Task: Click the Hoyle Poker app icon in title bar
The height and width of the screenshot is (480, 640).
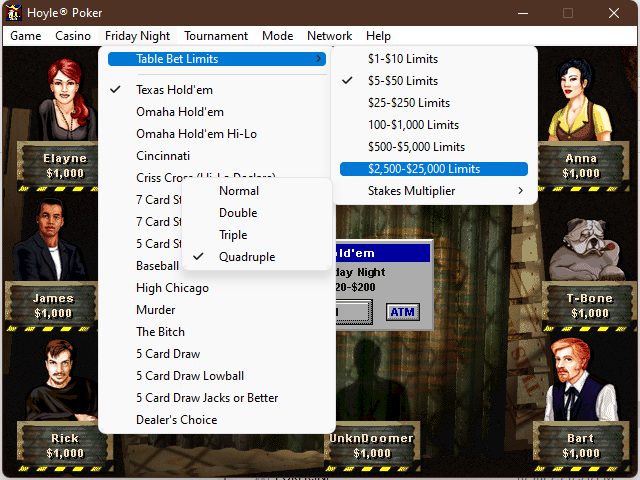Action: click(x=13, y=13)
